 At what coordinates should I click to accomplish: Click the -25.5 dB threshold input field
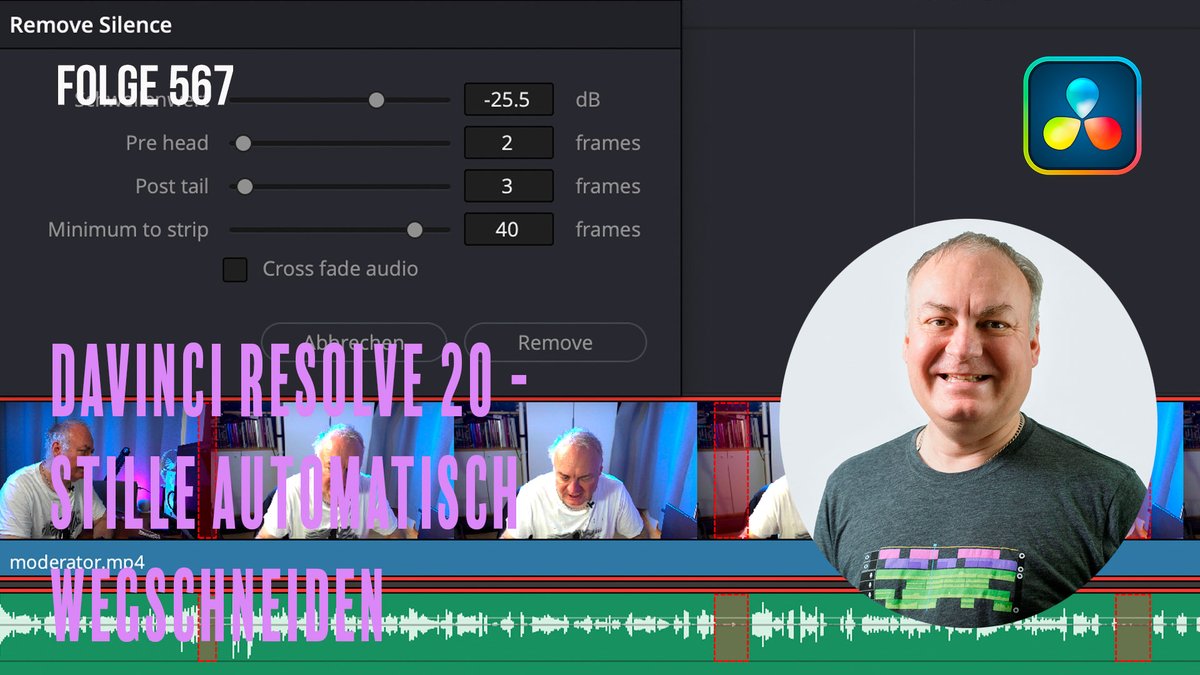[x=508, y=100]
